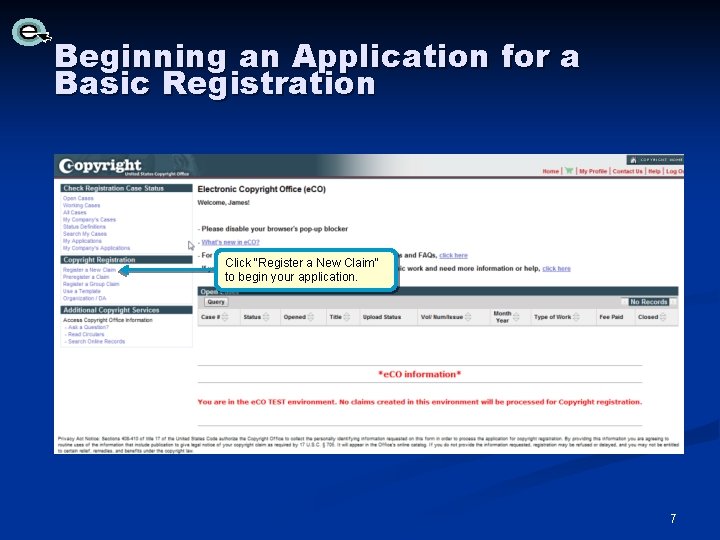Click the Copyright Home house icon
The width and height of the screenshot is (720, 540).
point(633,160)
